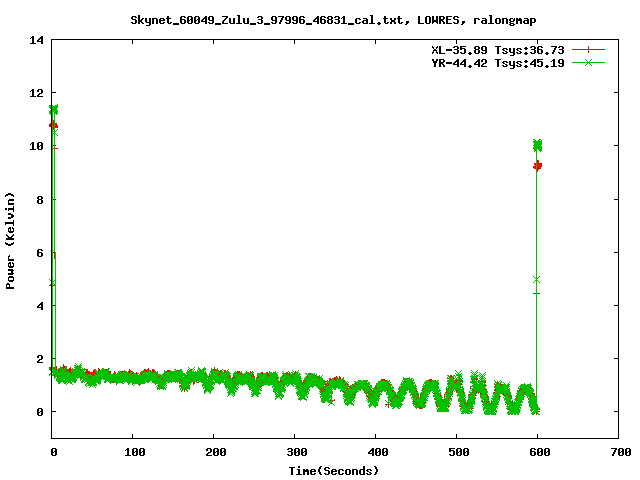
Task: Click the x-axis tick label 500
Action: 458,452
